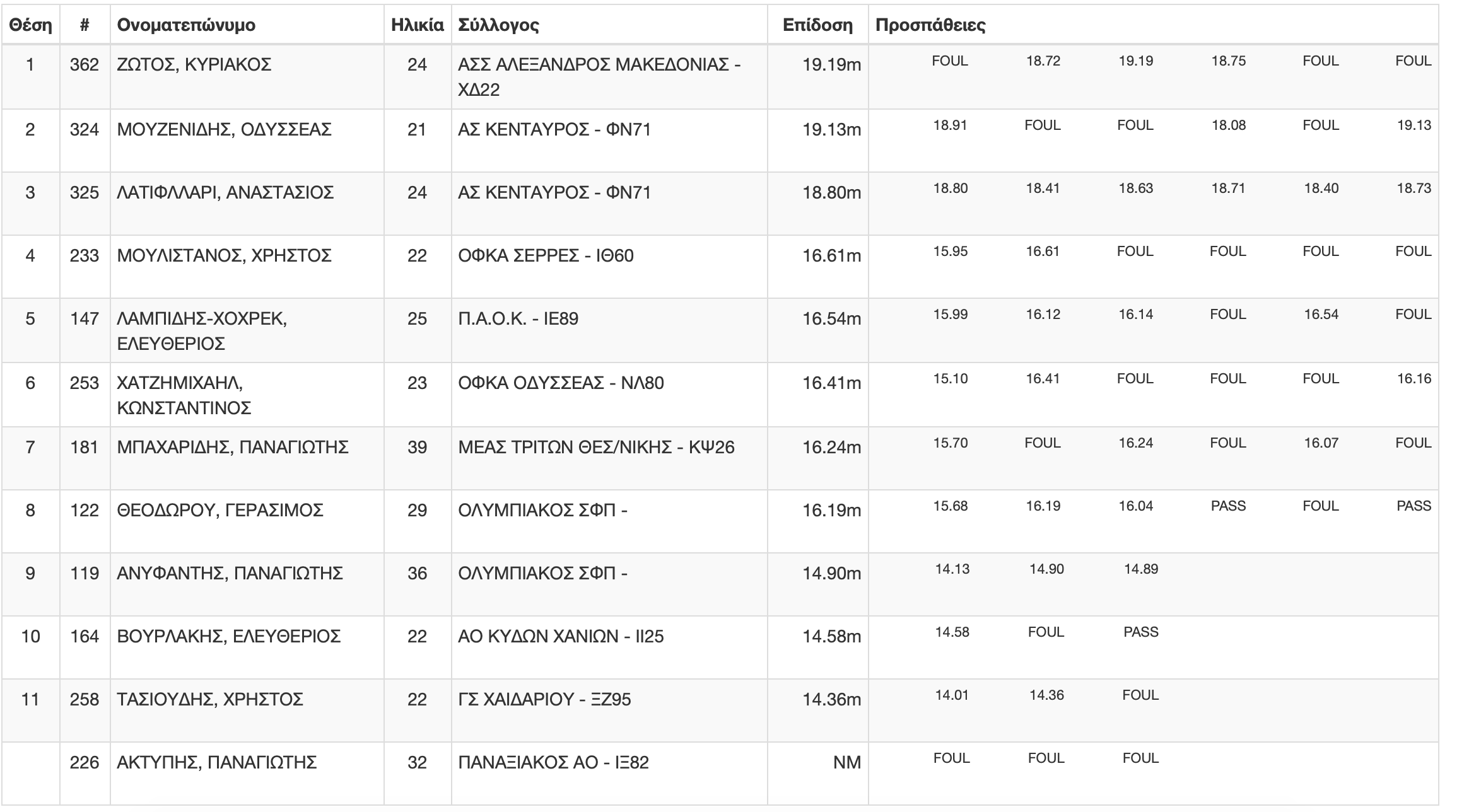Click athlete ΘΕΟΔΩΡΟΥ, ΓΕΡΑΣΙΜΟΣ
1481x812 pixels.
(220, 511)
